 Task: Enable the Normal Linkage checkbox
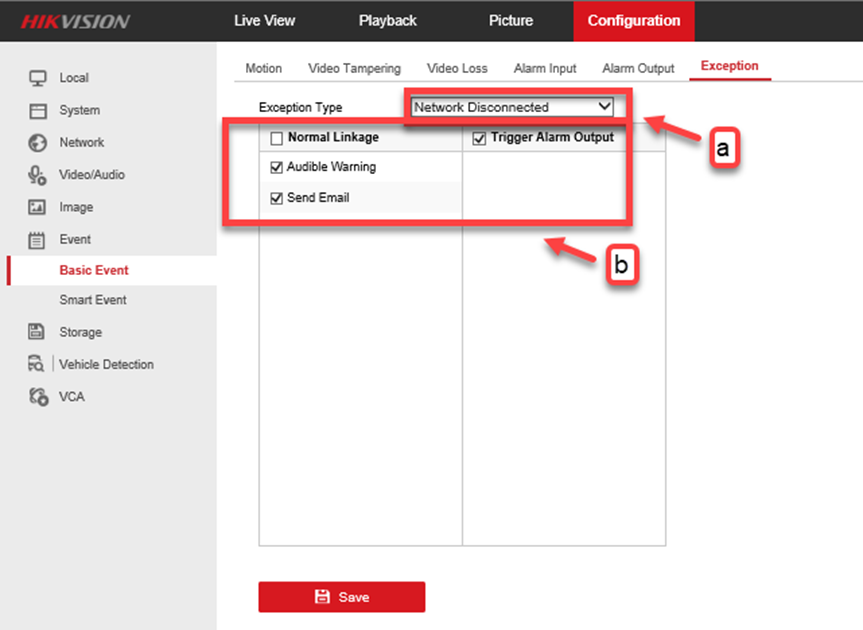[x=277, y=138]
